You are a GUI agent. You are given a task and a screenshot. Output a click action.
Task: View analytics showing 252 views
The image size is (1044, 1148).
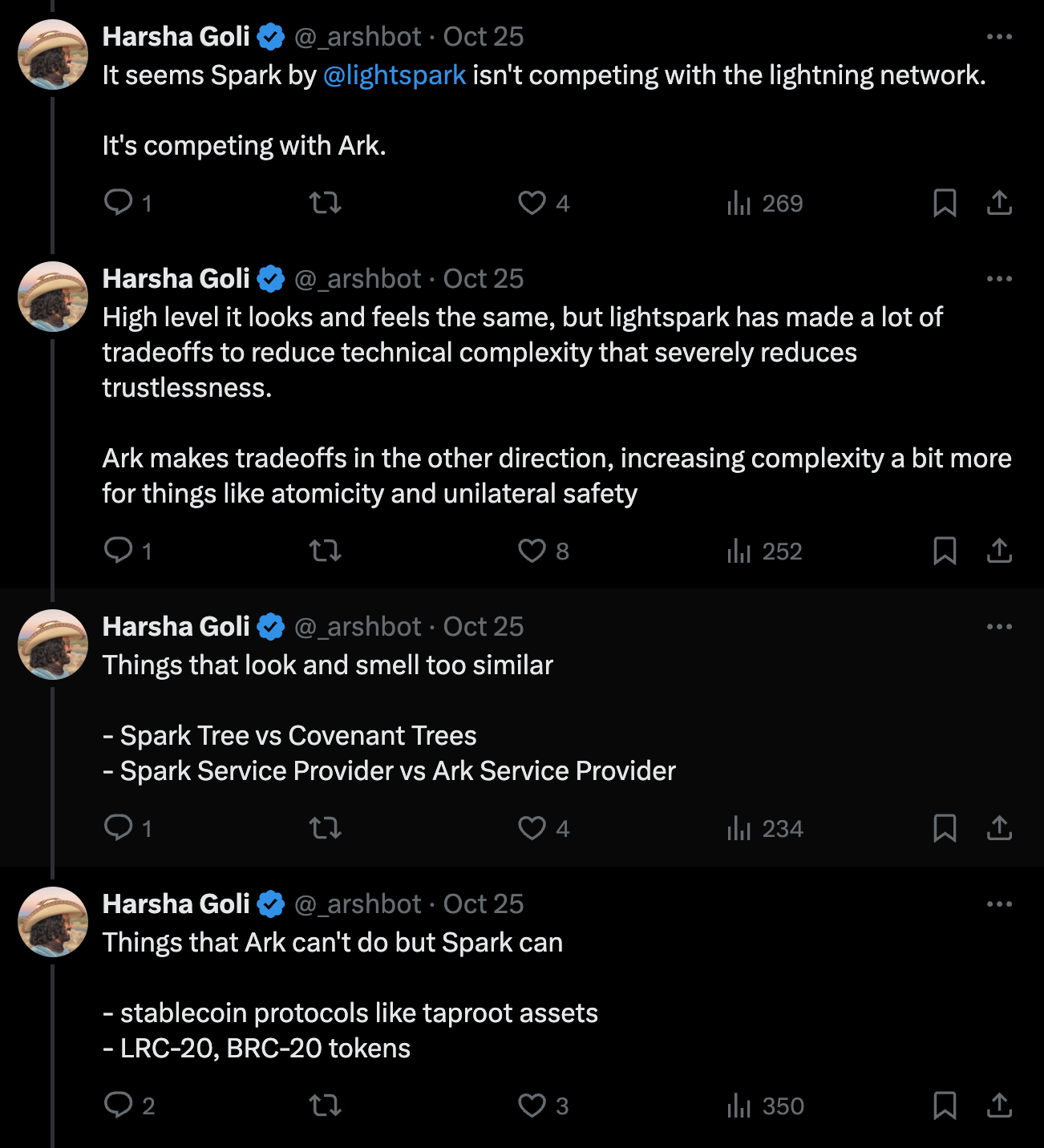click(765, 551)
